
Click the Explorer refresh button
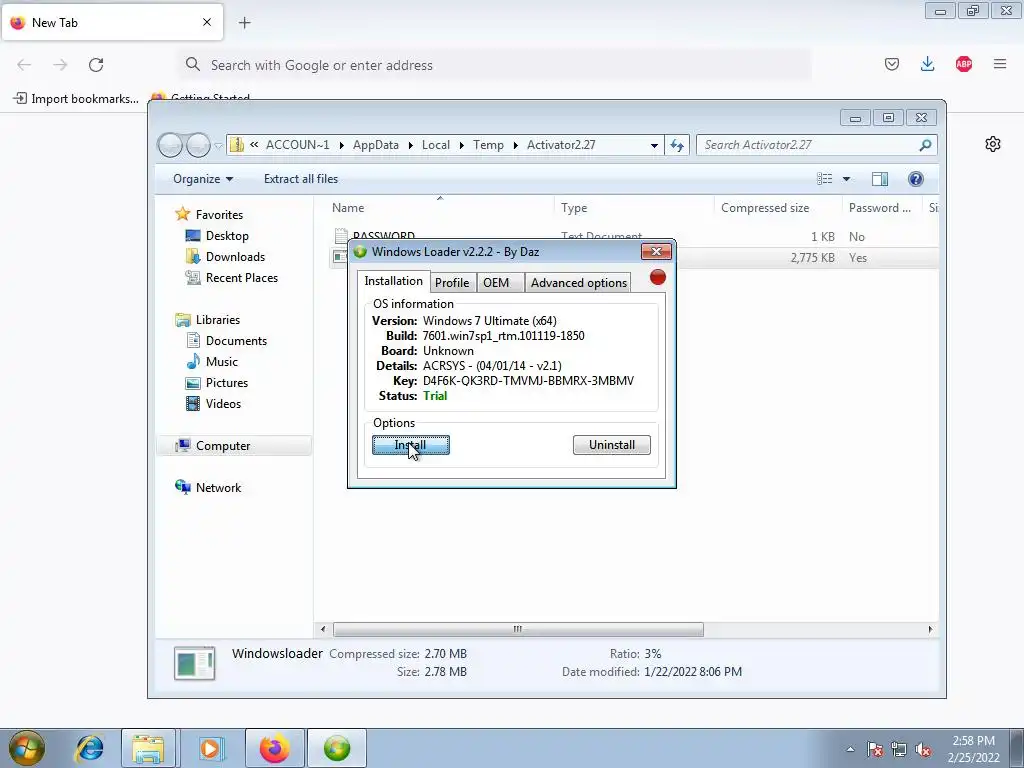click(677, 145)
